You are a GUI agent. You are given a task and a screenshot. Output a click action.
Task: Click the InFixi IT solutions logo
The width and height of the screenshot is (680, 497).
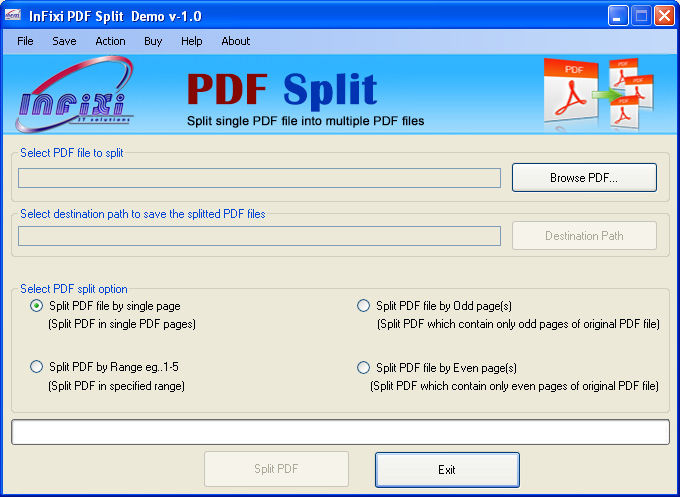(x=75, y=94)
